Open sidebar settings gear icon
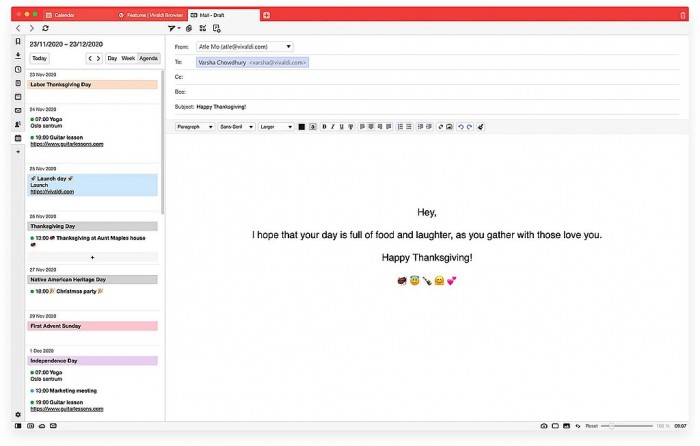This screenshot has width=700, height=446. (x=17, y=414)
